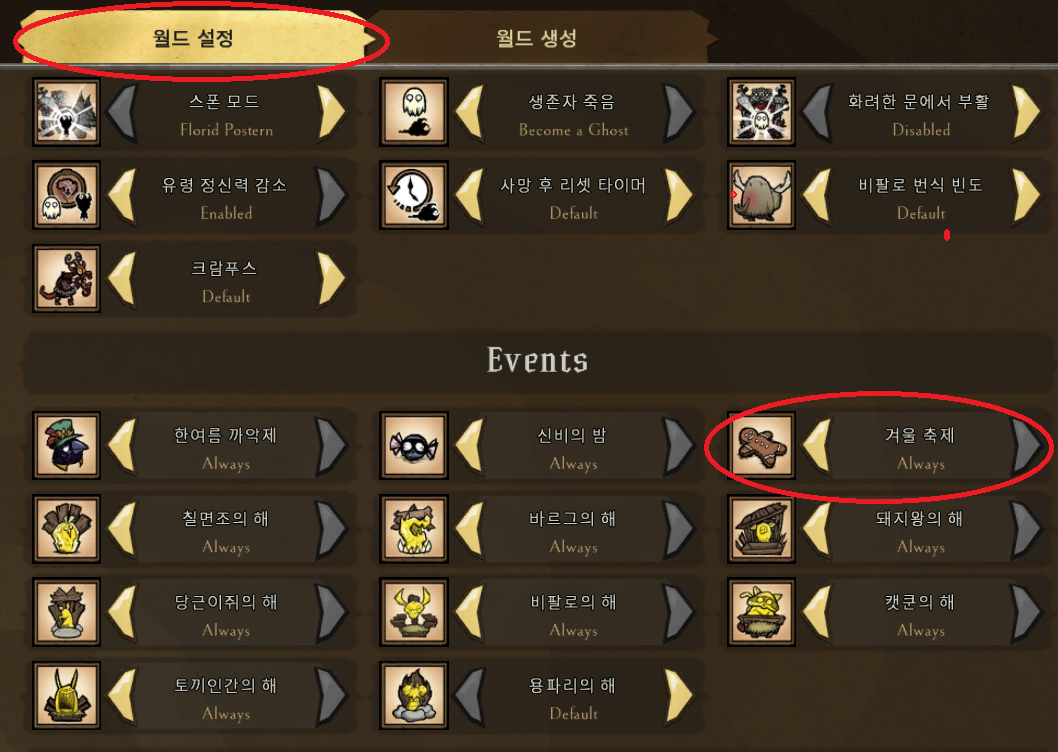Decrease 겨울 축제 with left arrow
The width and height of the screenshot is (1058, 752).
817,446
